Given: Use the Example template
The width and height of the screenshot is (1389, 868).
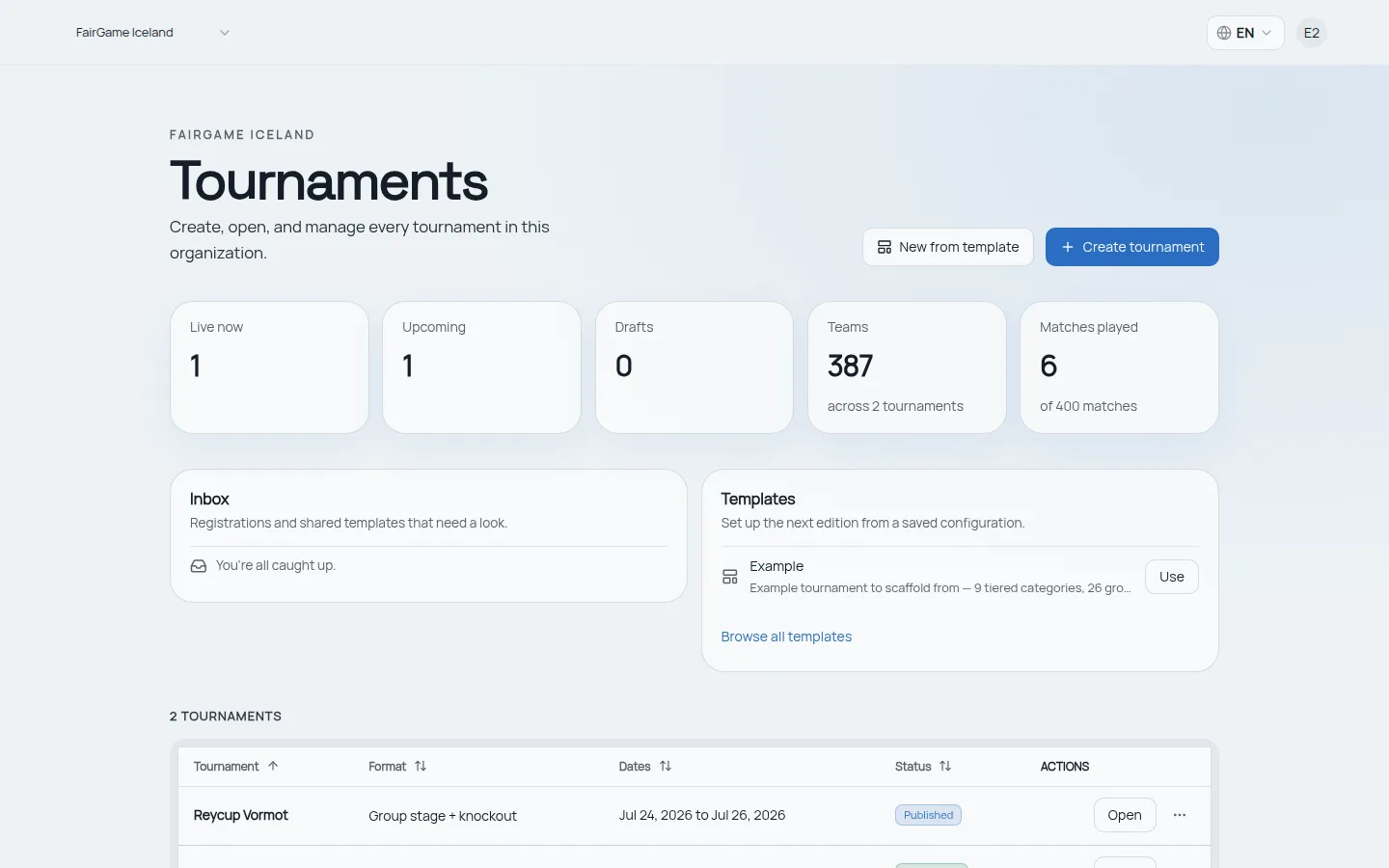Looking at the screenshot, I should (1172, 577).
